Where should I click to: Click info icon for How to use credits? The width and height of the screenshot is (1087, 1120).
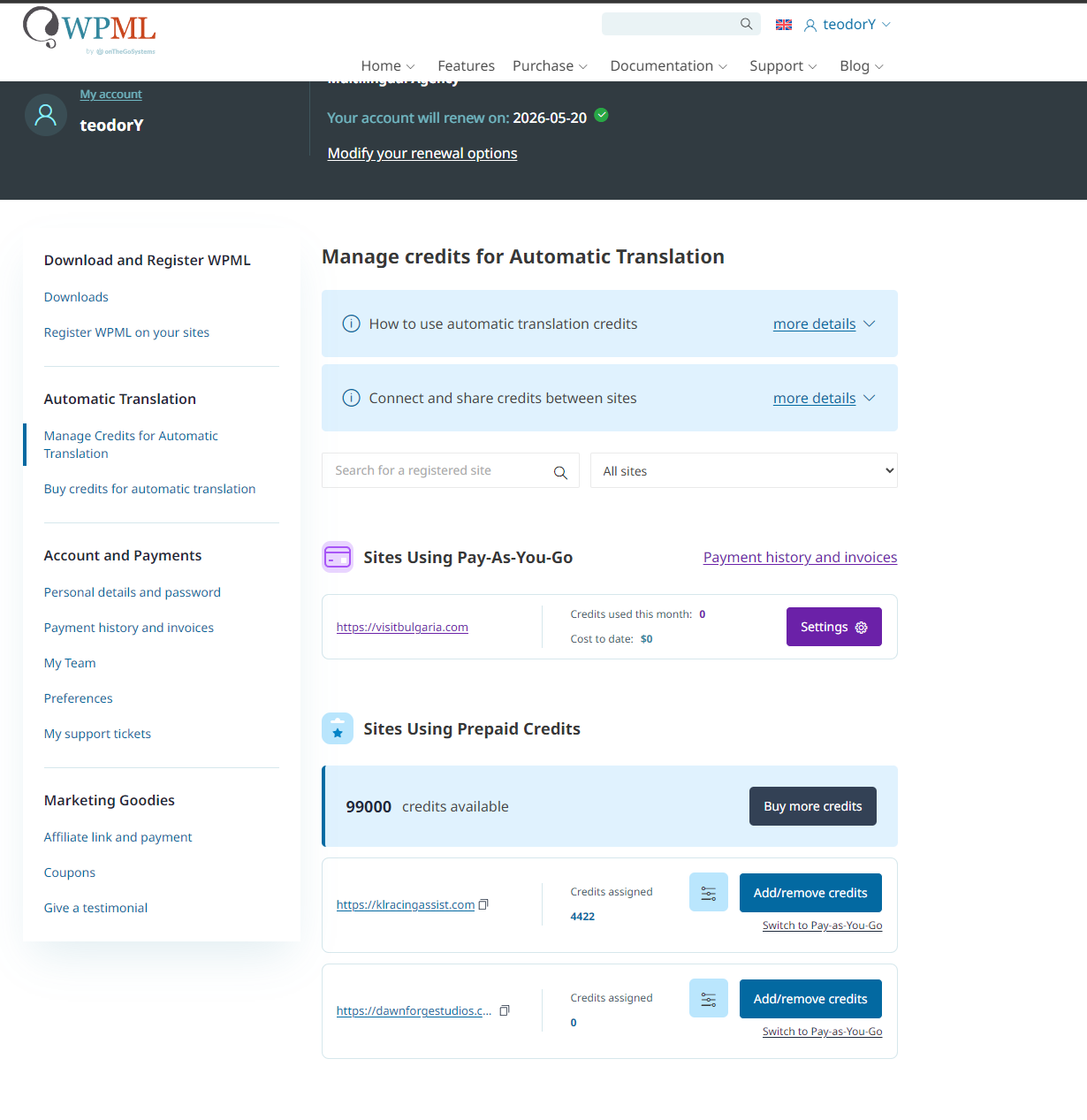click(x=351, y=324)
